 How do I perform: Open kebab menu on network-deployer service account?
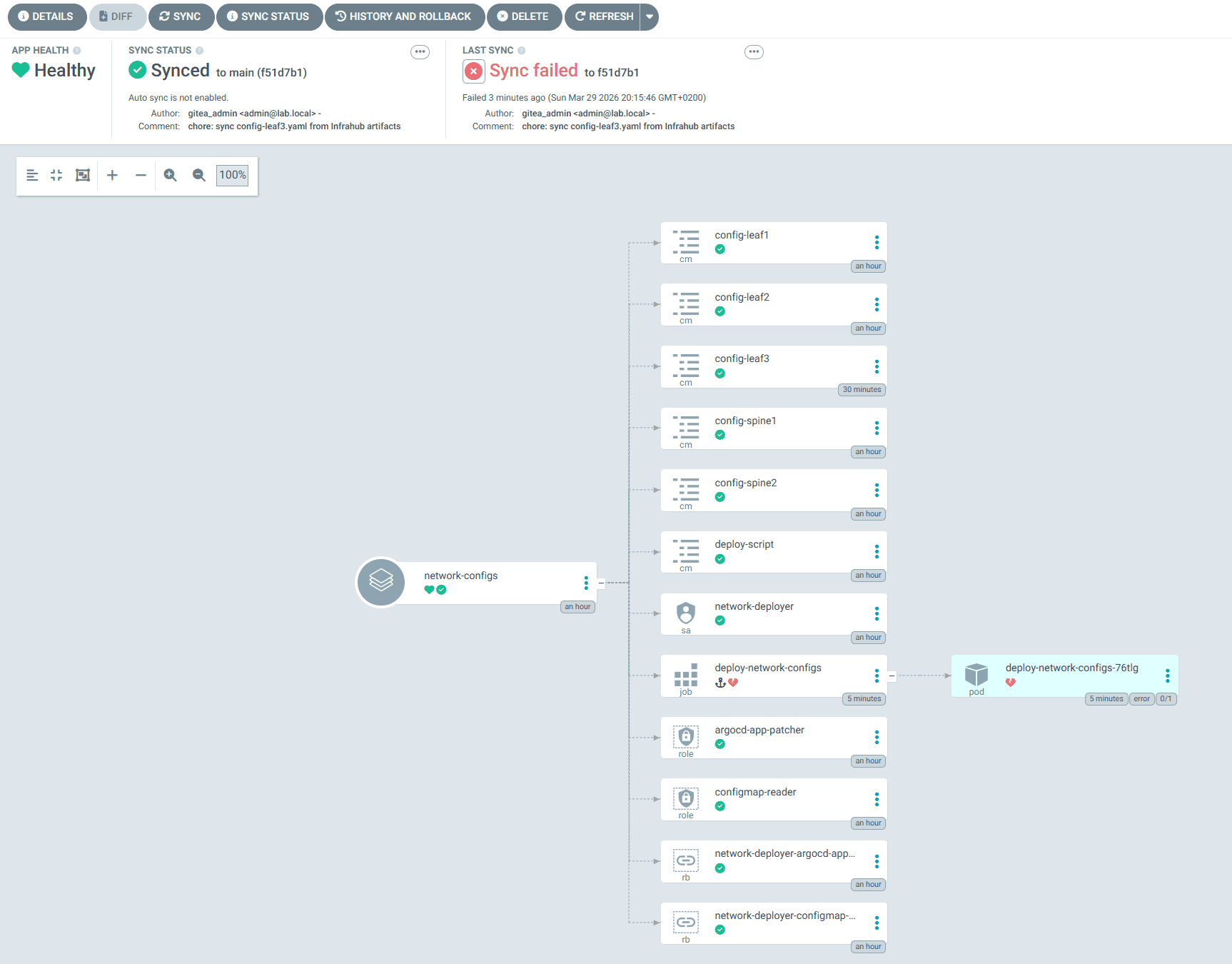[877, 613]
